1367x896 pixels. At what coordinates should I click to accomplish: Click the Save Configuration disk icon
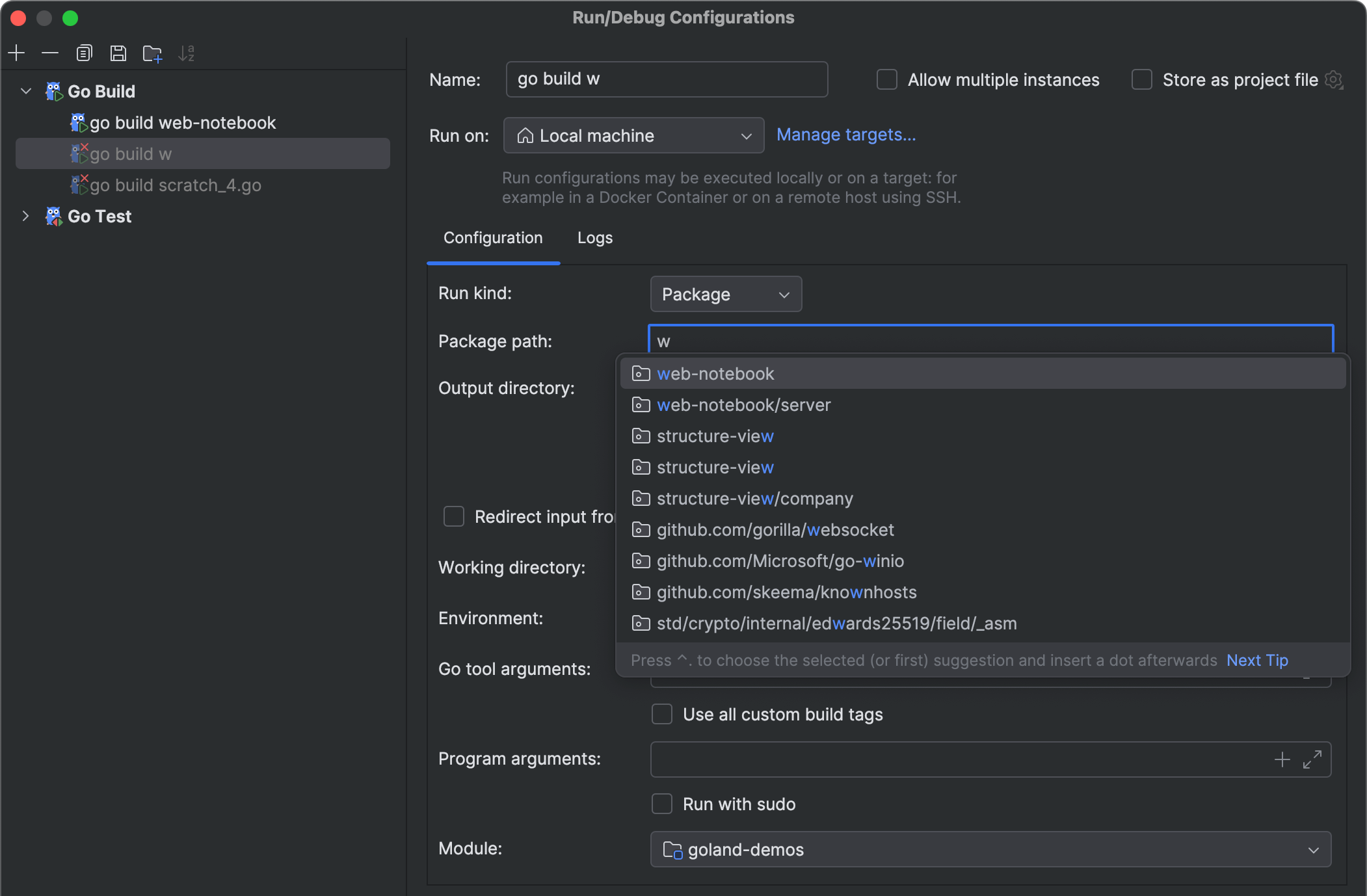click(x=118, y=53)
